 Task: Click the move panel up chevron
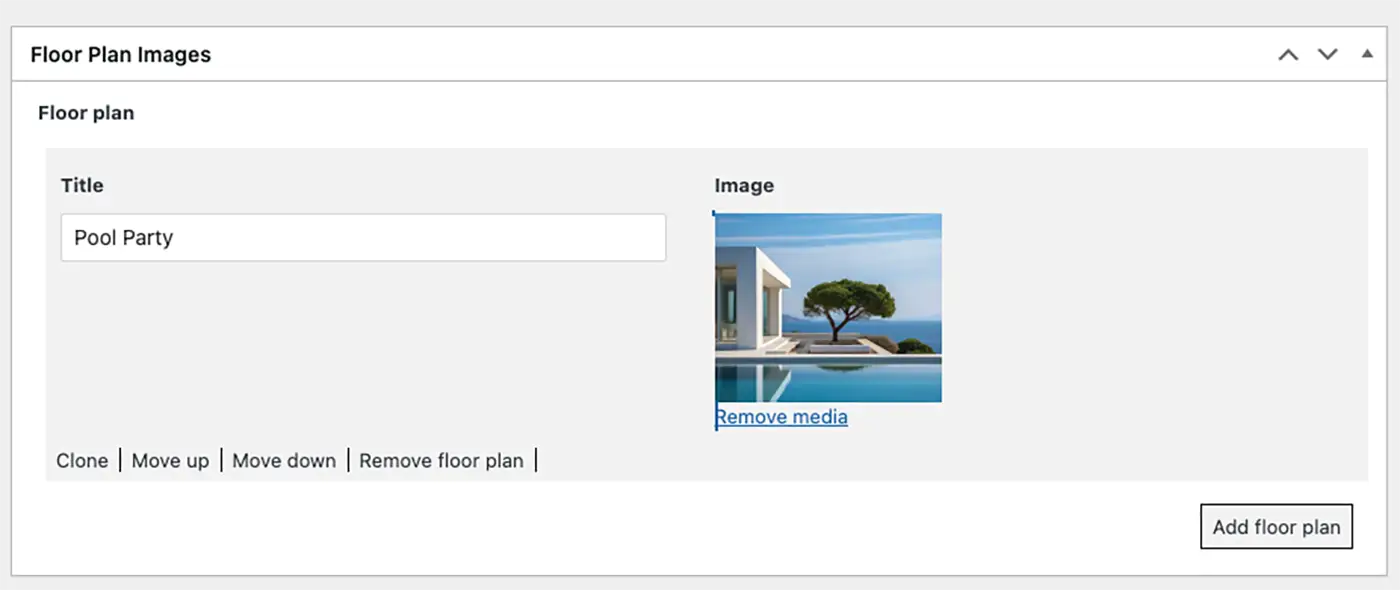tap(1288, 55)
